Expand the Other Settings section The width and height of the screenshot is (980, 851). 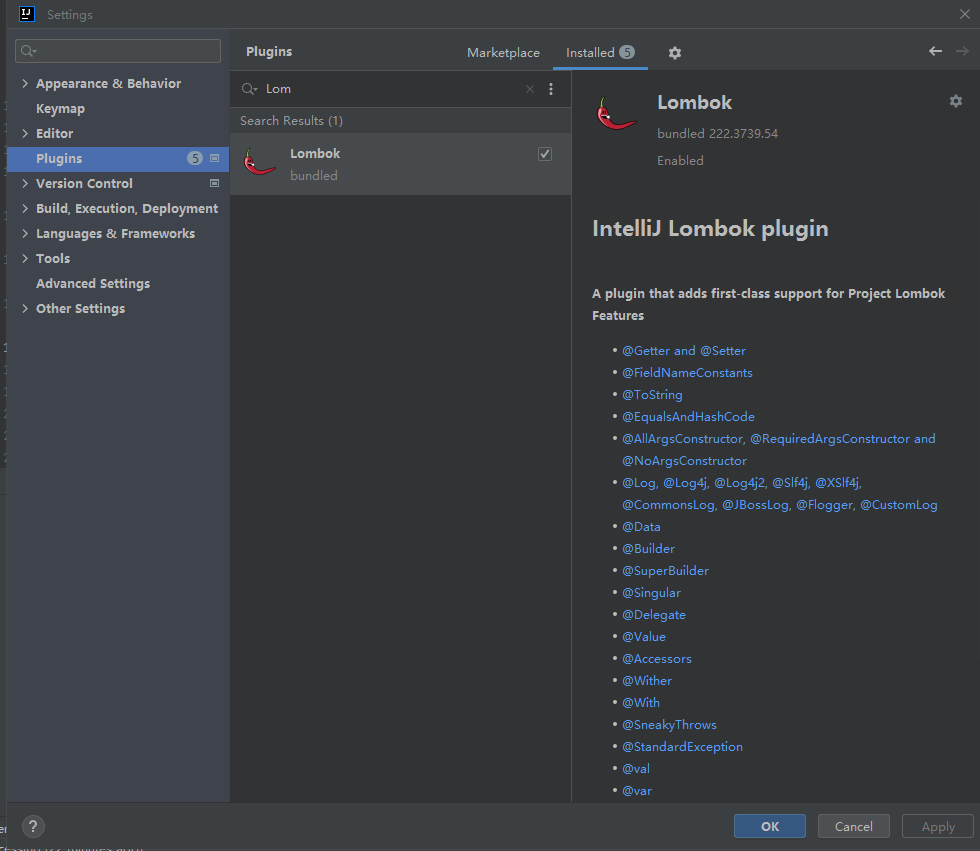pyautogui.click(x=25, y=308)
